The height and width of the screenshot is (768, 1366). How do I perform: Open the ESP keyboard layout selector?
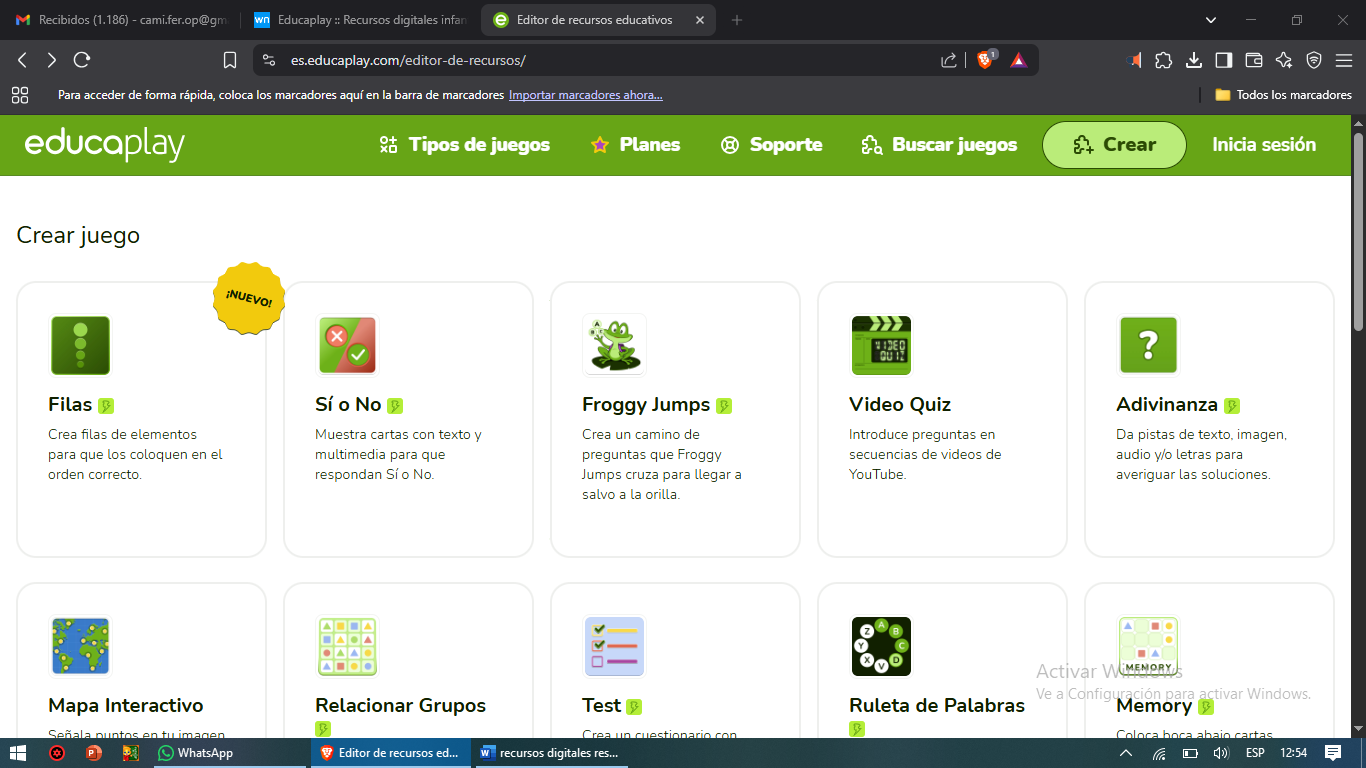pos(1253,753)
